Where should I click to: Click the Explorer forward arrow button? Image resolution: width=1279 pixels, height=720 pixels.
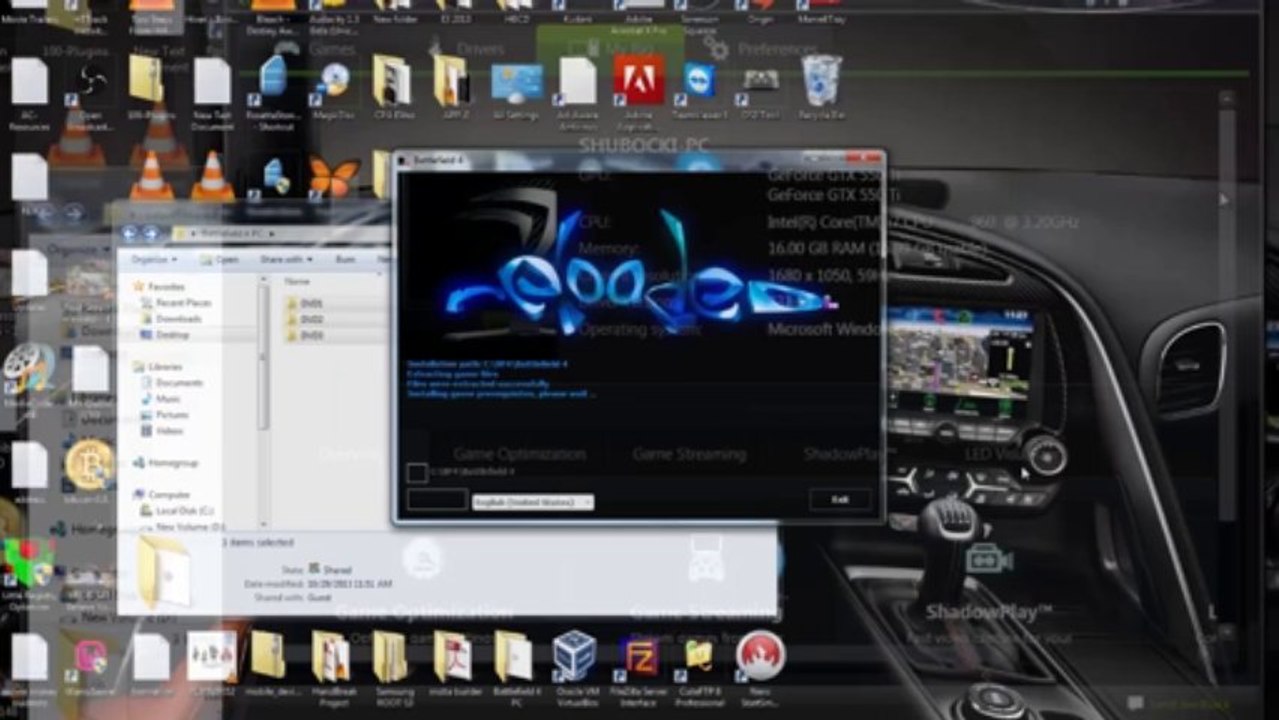tap(151, 232)
